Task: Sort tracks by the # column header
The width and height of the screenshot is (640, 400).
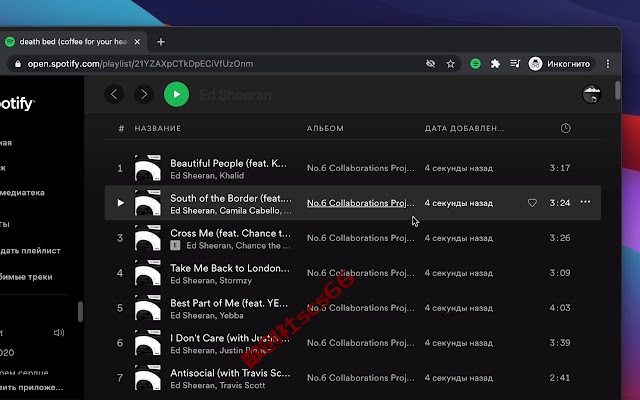Action: tap(121, 128)
